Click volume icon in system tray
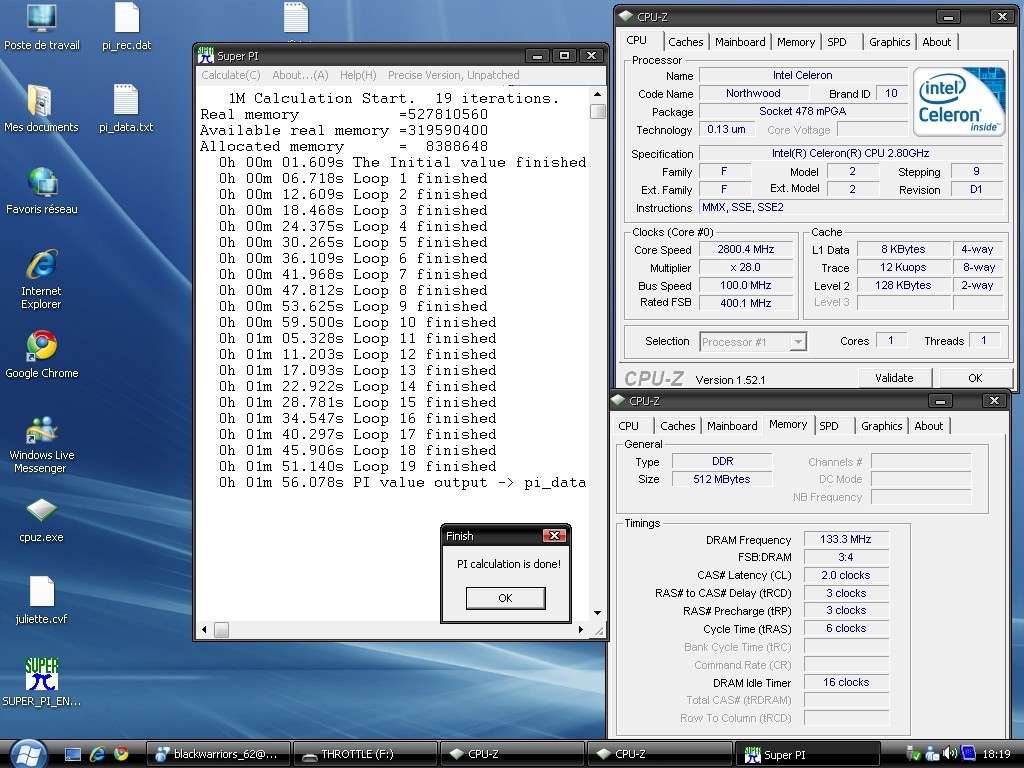This screenshot has width=1024, height=768. click(950, 754)
